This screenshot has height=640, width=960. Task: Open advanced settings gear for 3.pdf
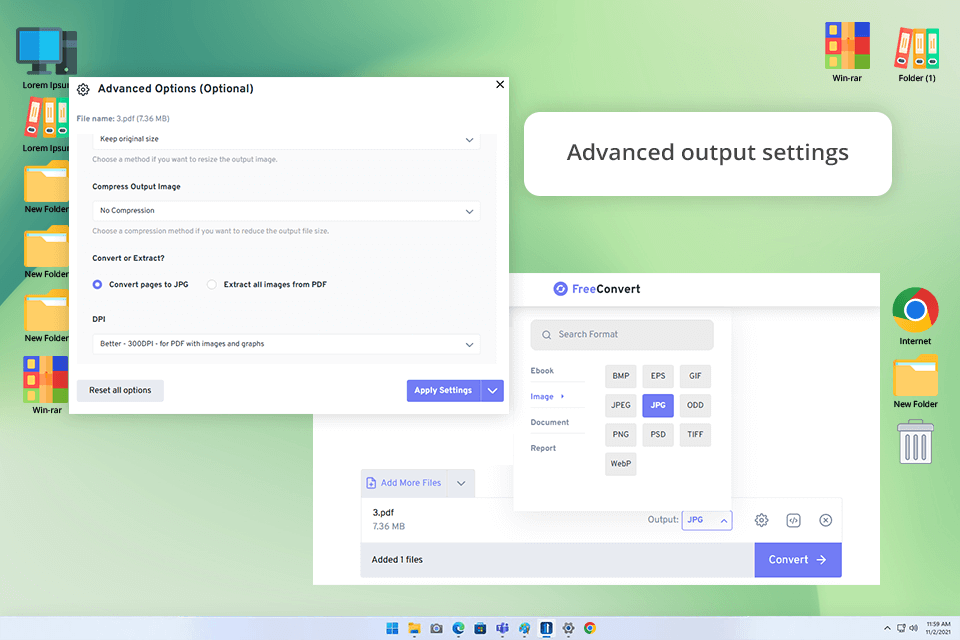tap(761, 520)
